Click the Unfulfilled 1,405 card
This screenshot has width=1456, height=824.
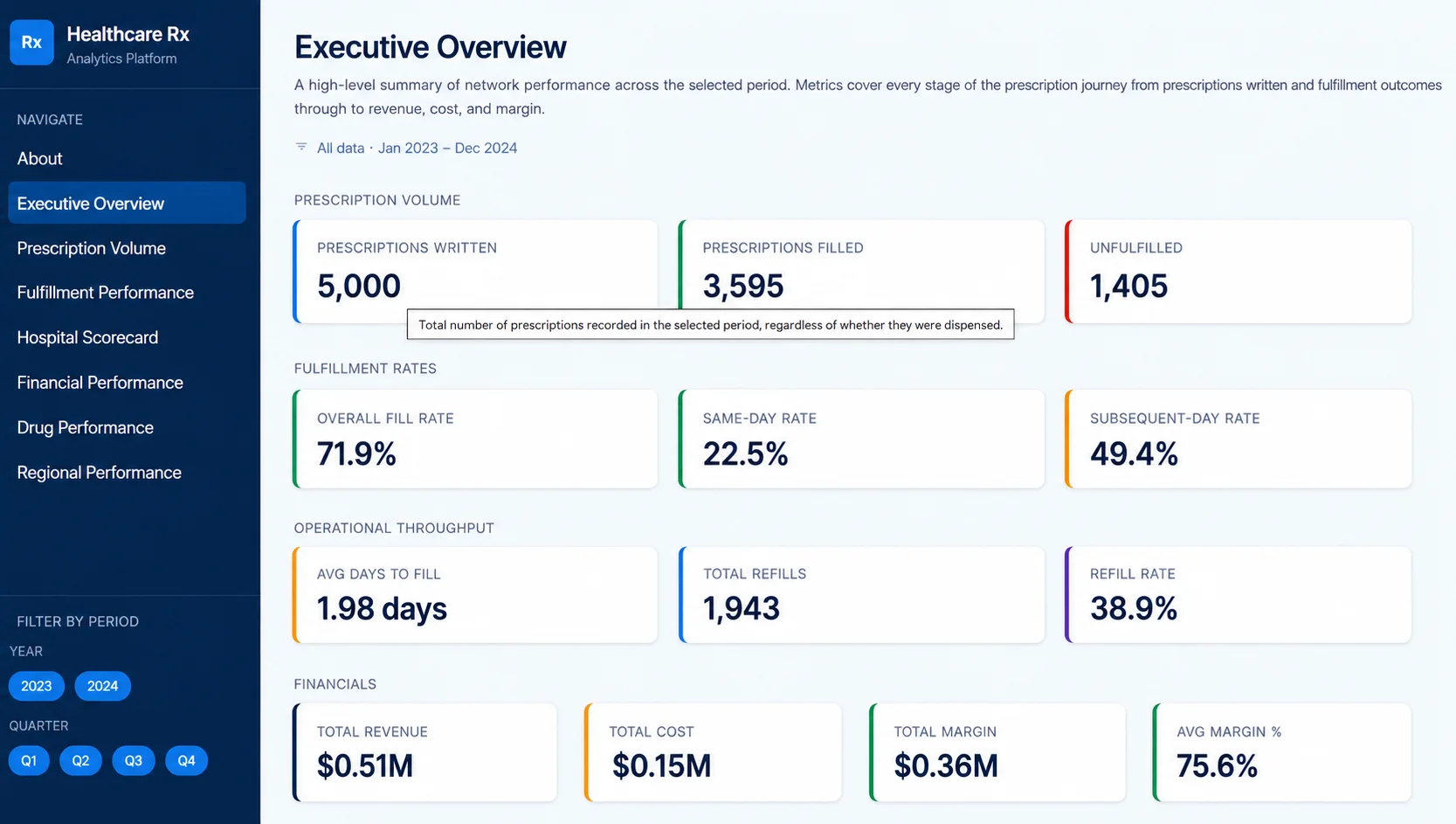pyautogui.click(x=1239, y=271)
